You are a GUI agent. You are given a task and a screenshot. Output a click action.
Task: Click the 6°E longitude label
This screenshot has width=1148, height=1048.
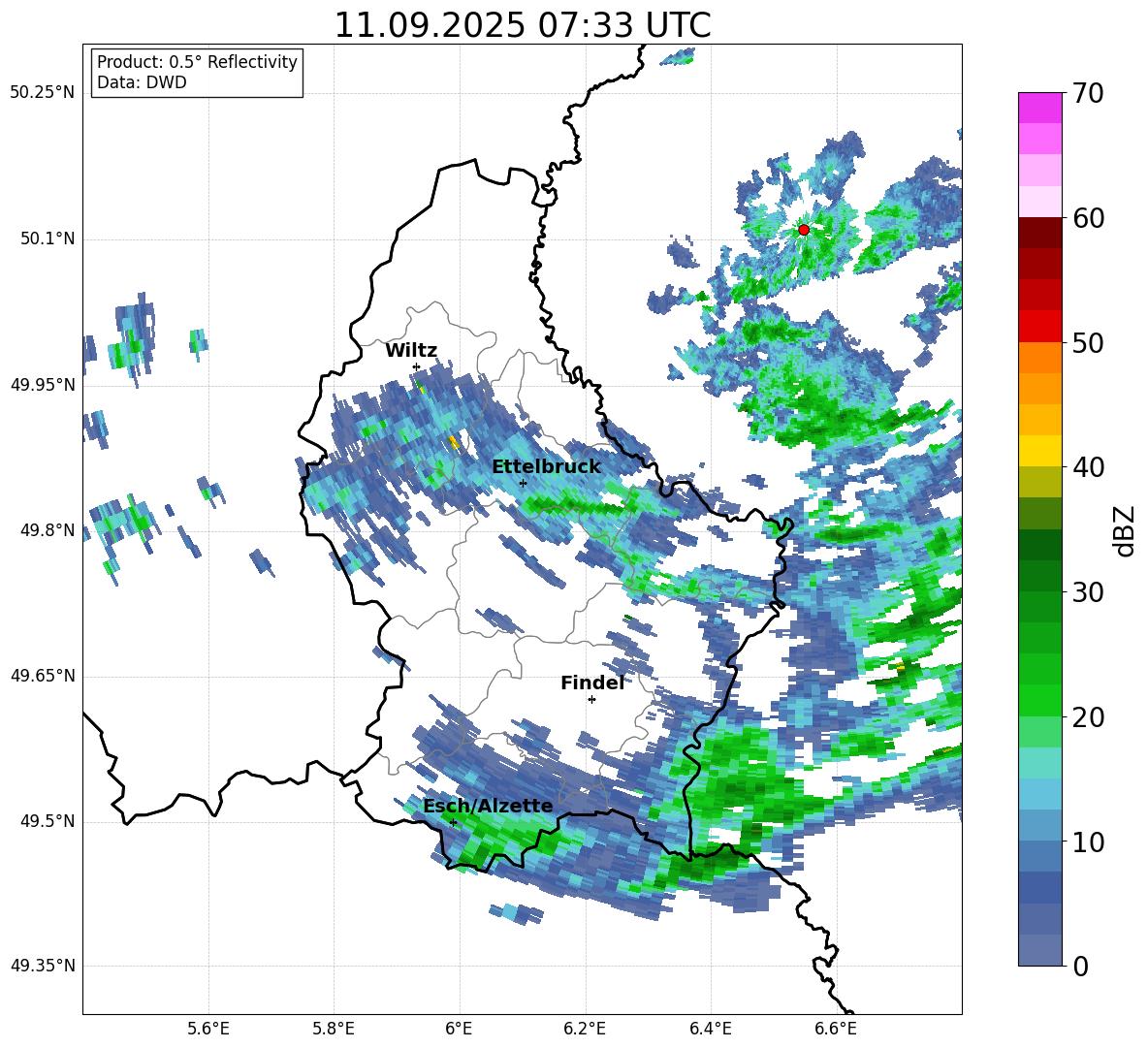459,1029
